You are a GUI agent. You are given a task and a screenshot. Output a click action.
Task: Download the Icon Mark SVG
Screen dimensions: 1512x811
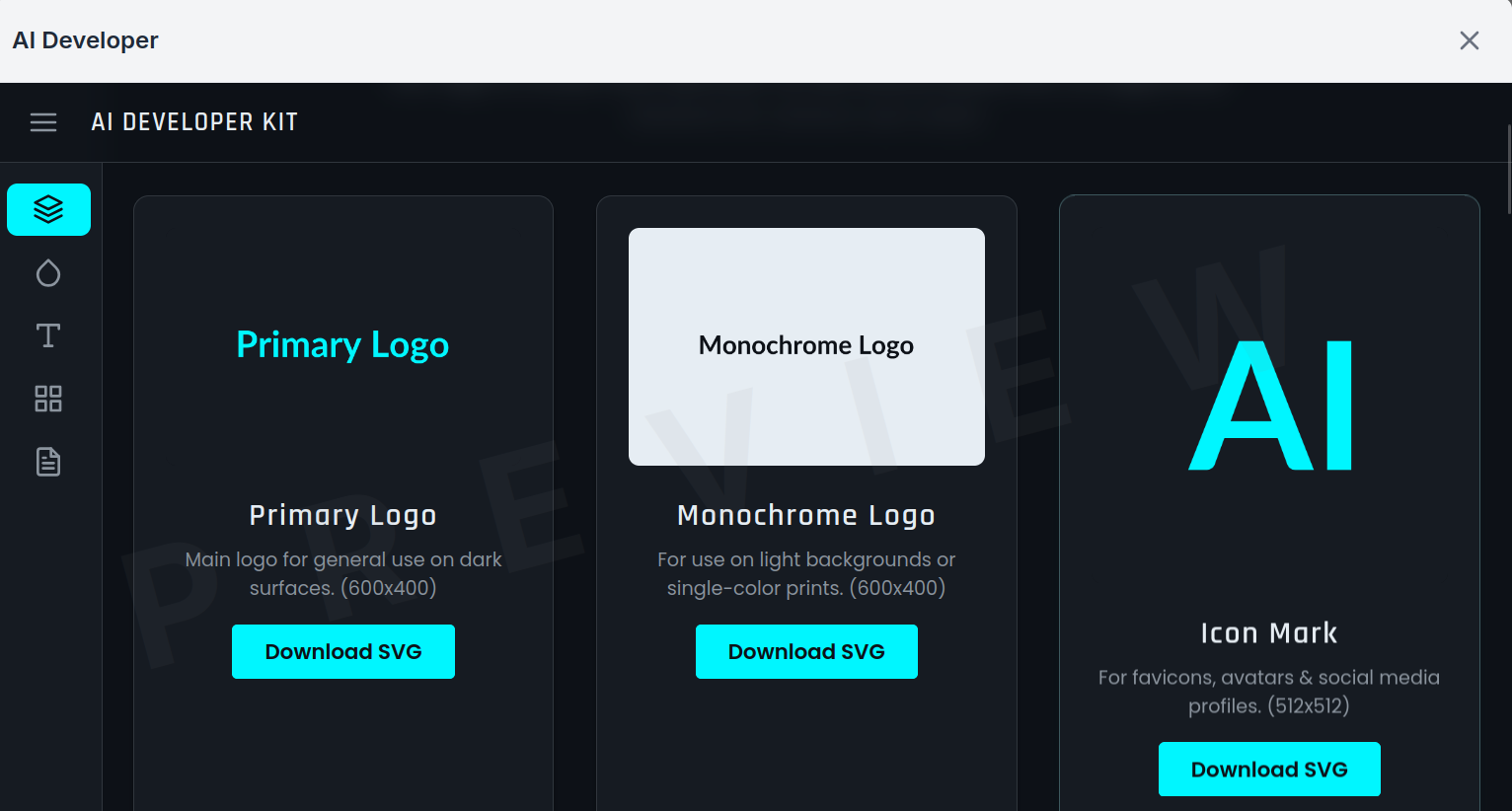coord(1268,770)
